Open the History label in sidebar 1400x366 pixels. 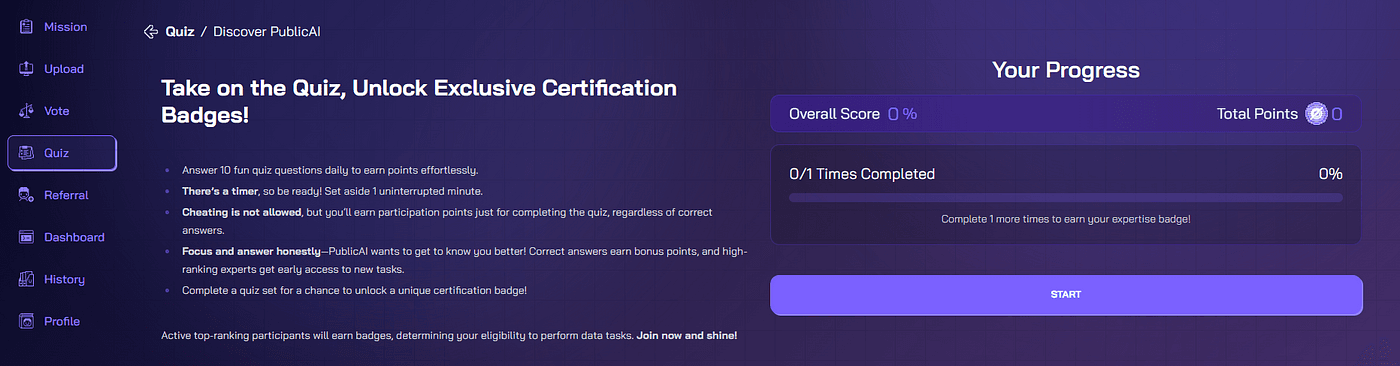pos(64,279)
